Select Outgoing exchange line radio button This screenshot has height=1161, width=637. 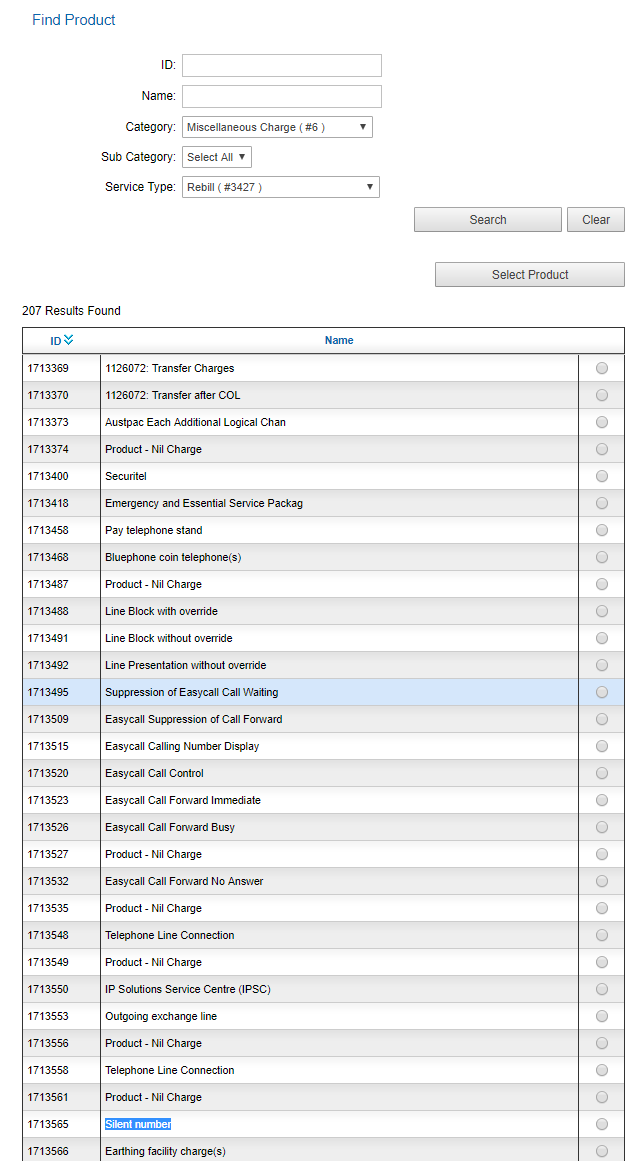[x=602, y=1016]
